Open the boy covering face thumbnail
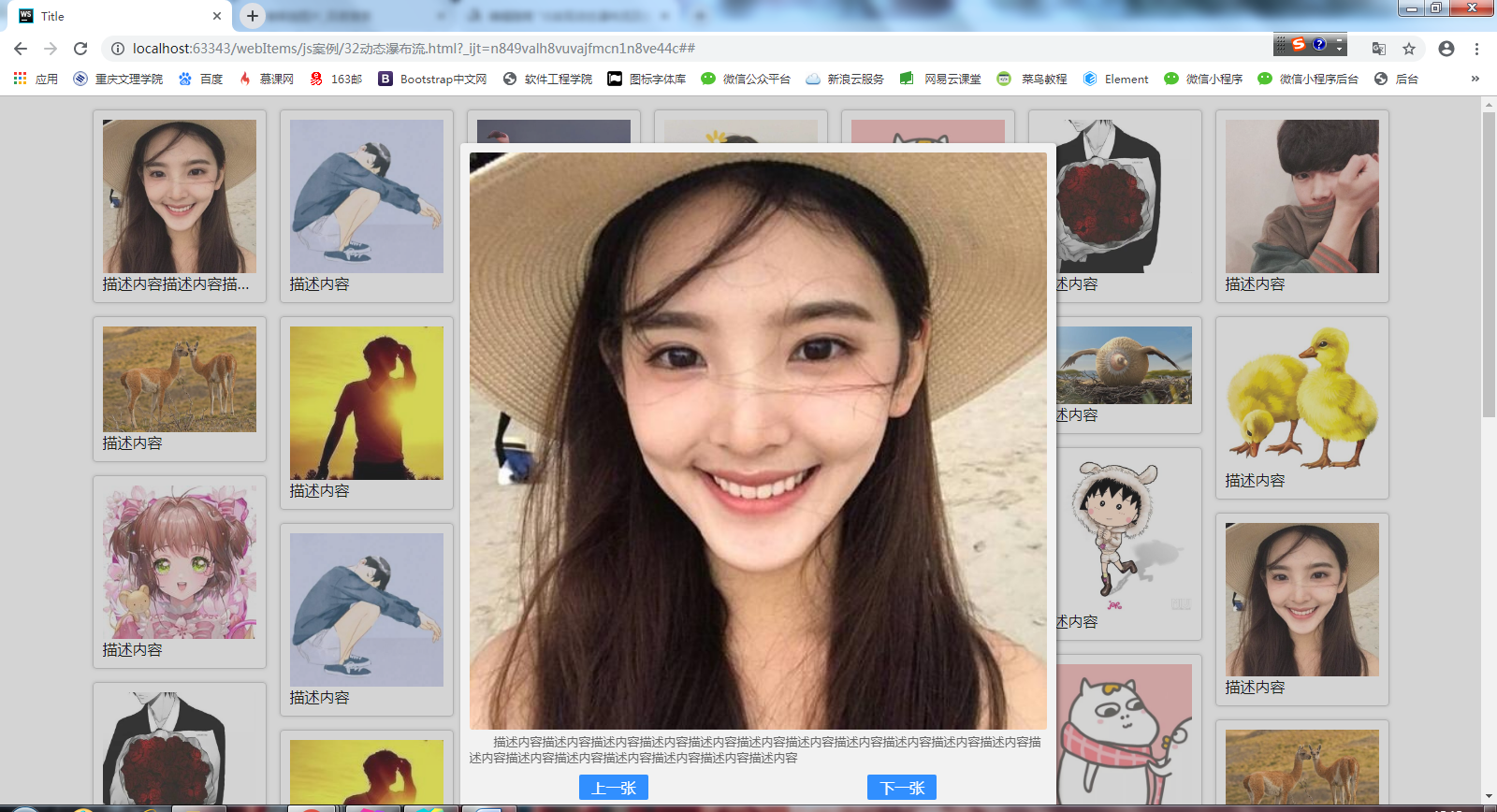1497x812 pixels. [1302, 196]
